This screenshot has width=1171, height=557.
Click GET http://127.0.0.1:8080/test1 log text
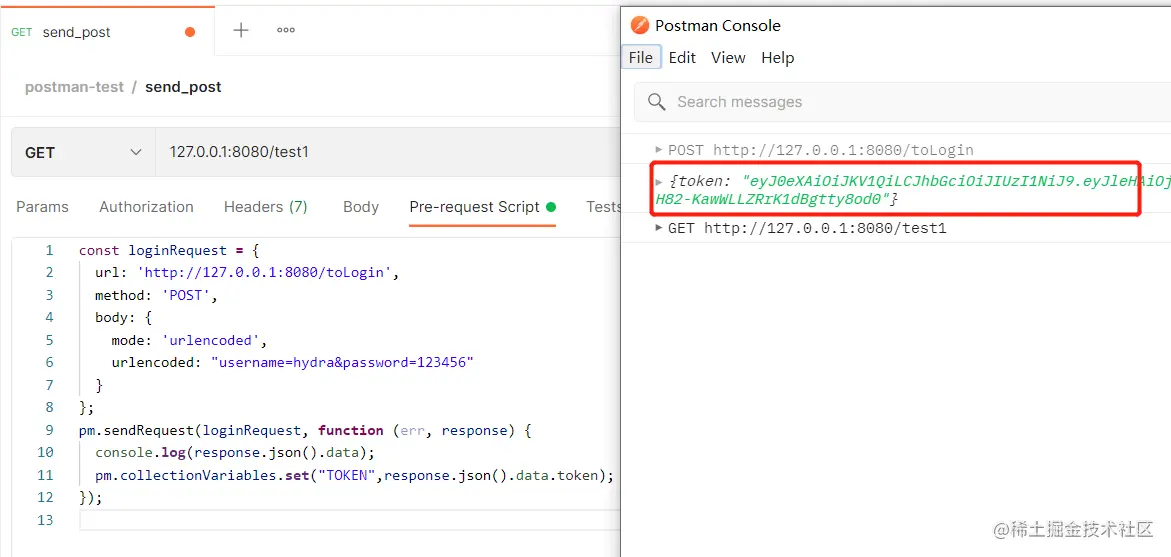pyautogui.click(x=807, y=228)
